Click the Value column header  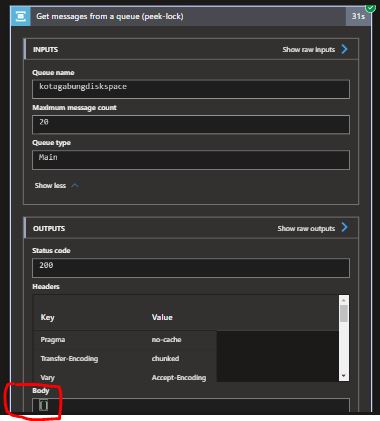coord(162,317)
